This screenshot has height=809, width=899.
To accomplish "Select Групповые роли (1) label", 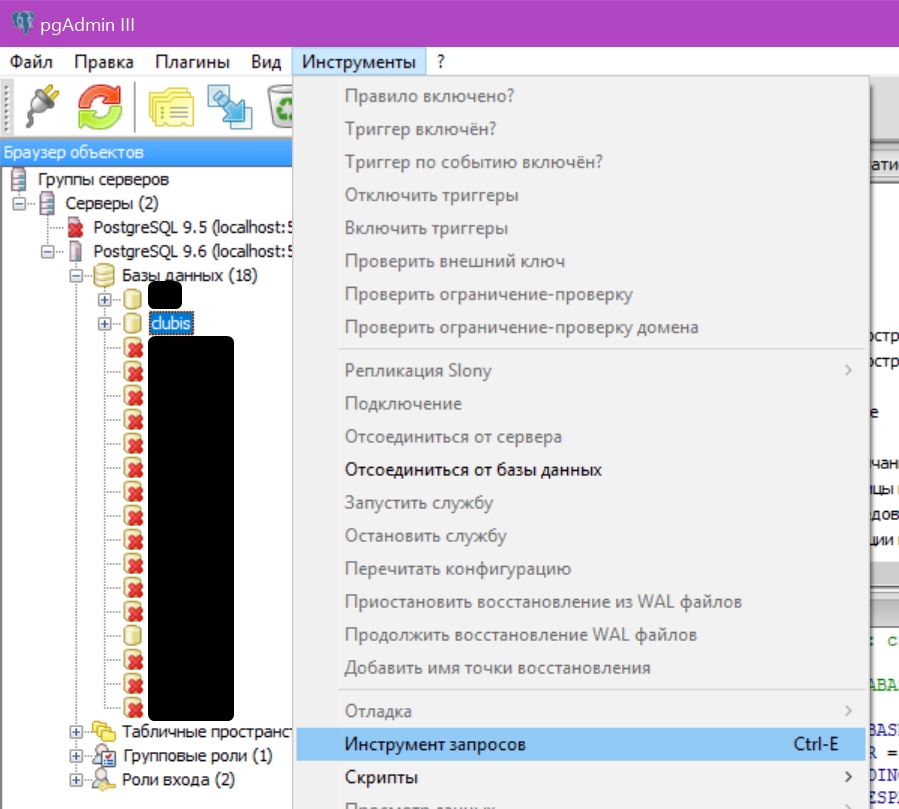I will point(197,756).
